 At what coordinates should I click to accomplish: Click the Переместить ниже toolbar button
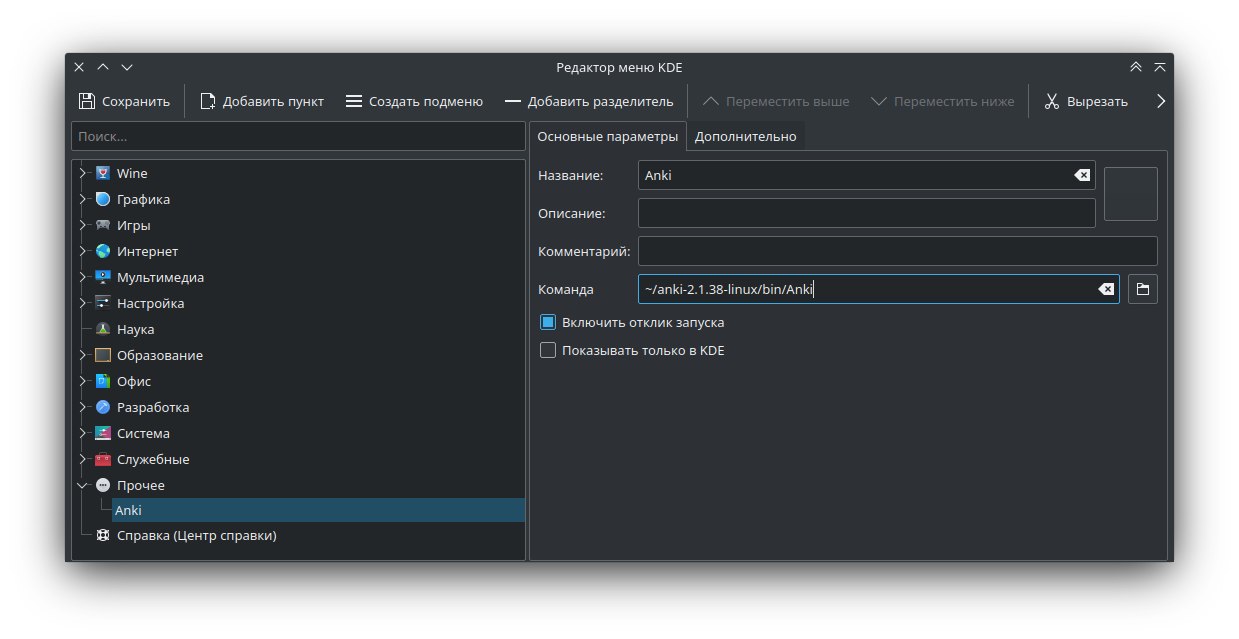(x=943, y=101)
